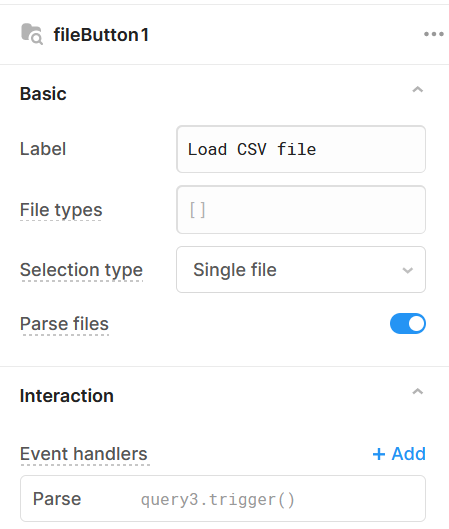Viewport: 449px width, 529px height.
Task: Collapse the Basic section chevron
Action: (418, 90)
